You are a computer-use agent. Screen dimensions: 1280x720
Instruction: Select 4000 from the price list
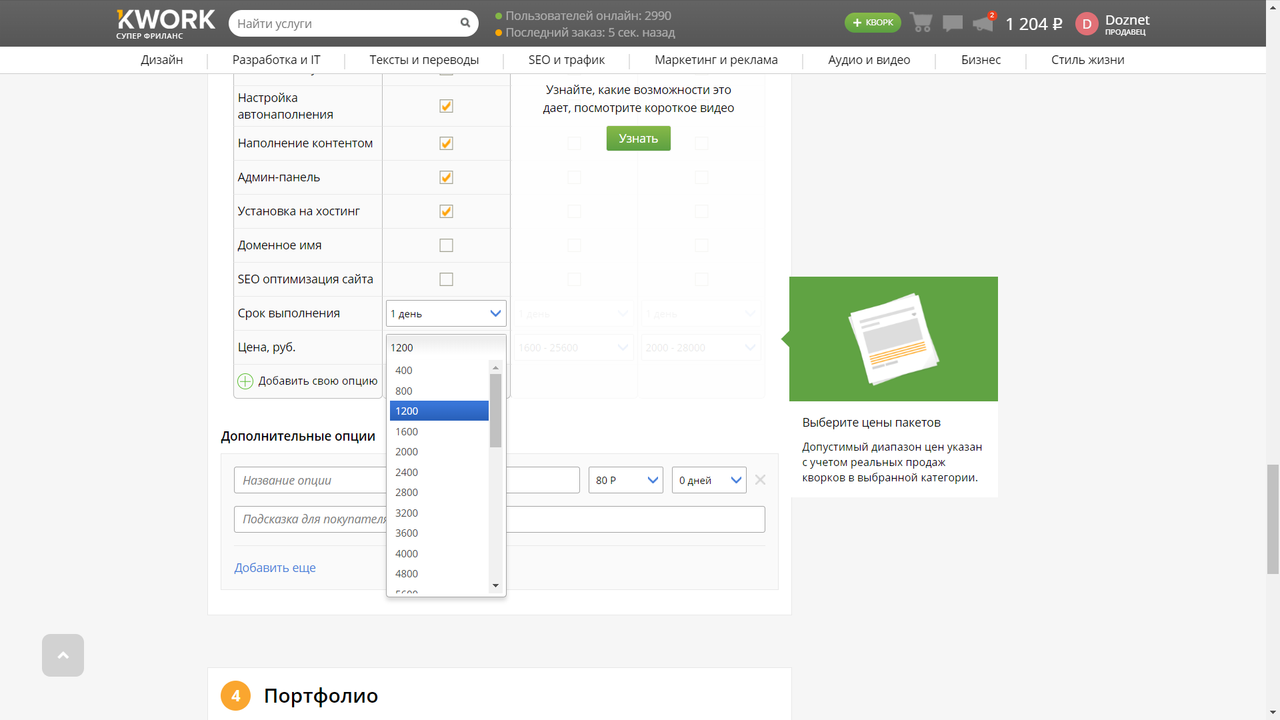[439, 553]
